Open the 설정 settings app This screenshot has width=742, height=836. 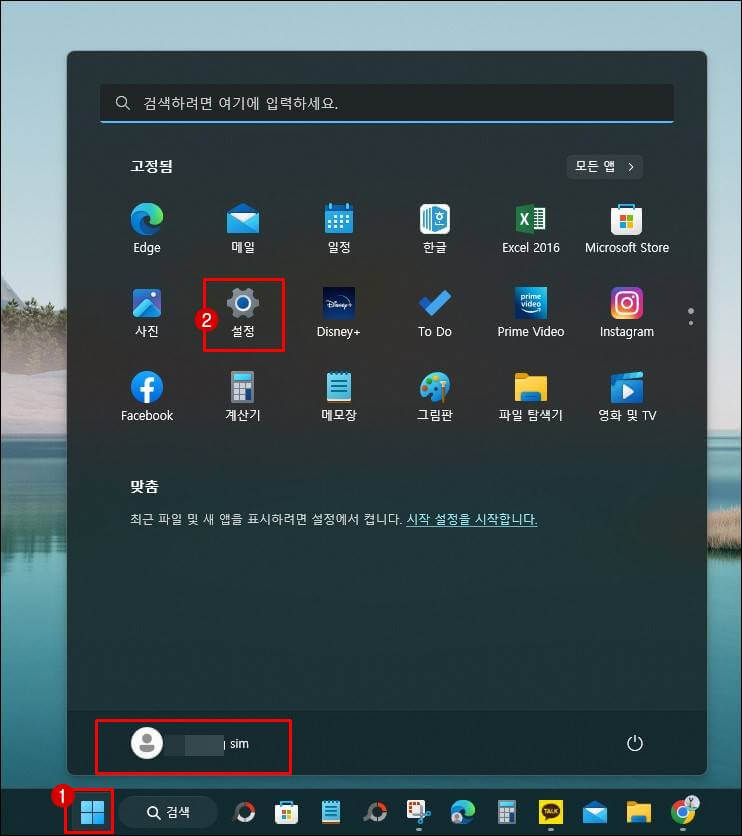(243, 312)
